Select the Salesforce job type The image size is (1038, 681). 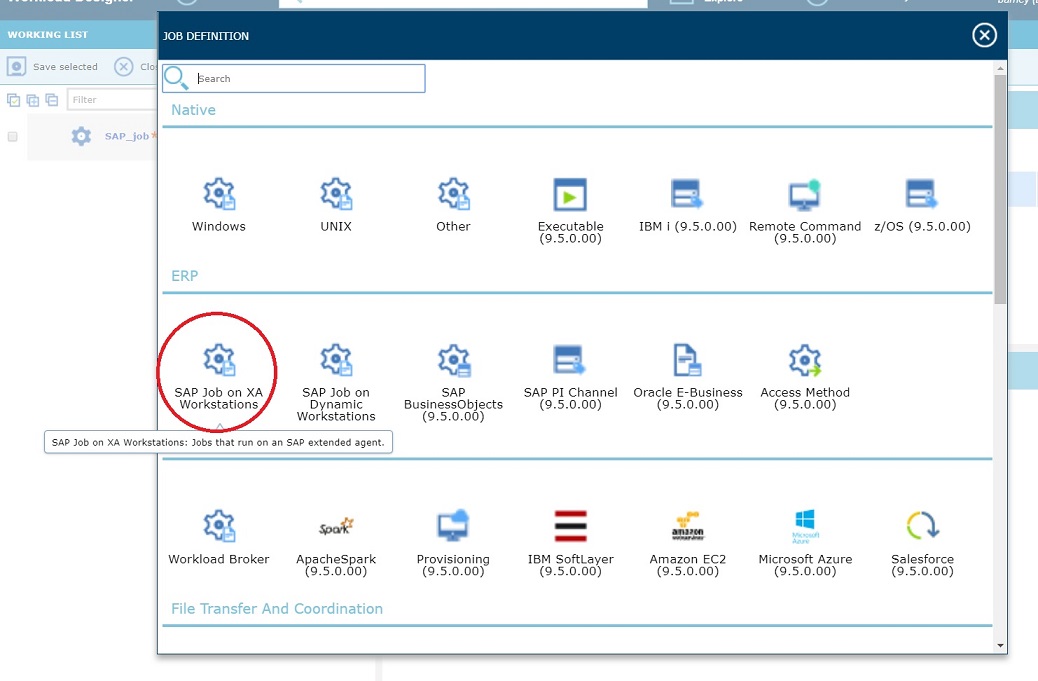click(922, 535)
